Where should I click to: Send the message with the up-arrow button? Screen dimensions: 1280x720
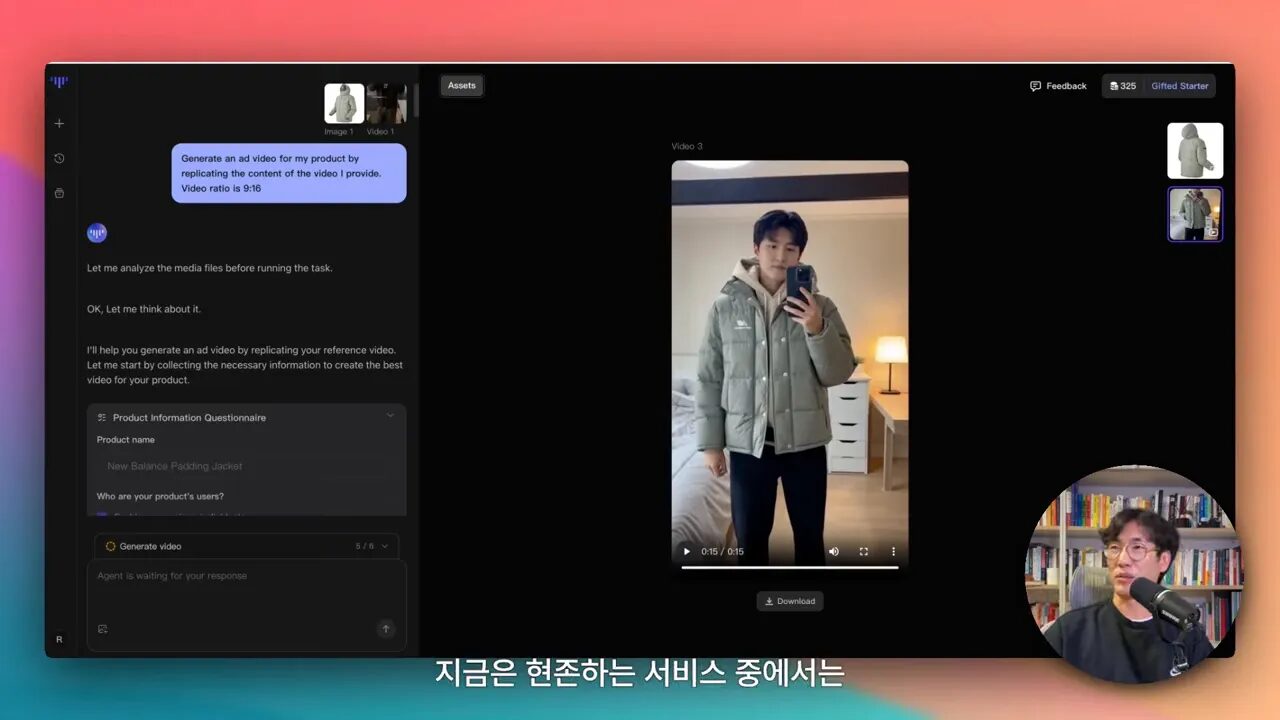tap(385, 629)
